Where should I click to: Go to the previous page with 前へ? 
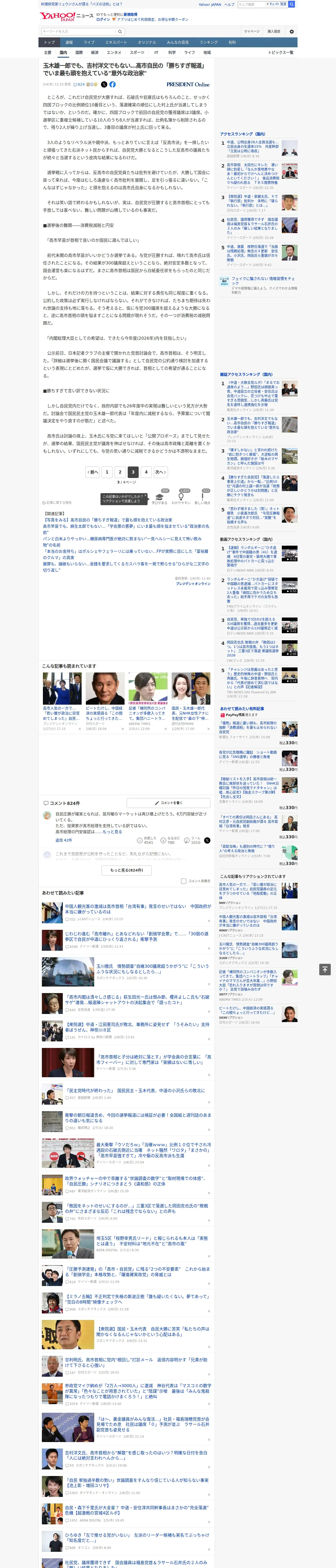[x=93, y=472]
